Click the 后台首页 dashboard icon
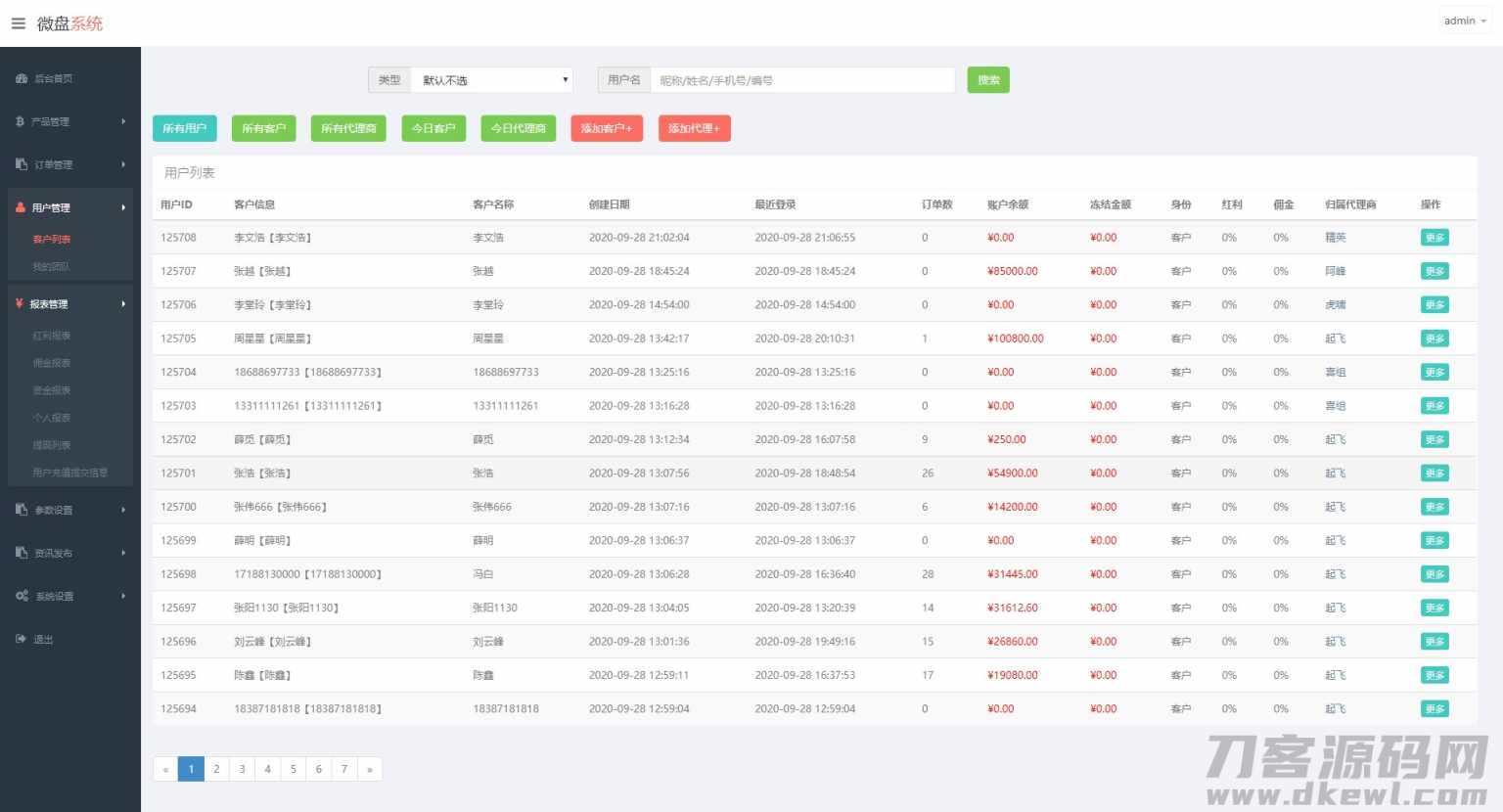 point(22,78)
